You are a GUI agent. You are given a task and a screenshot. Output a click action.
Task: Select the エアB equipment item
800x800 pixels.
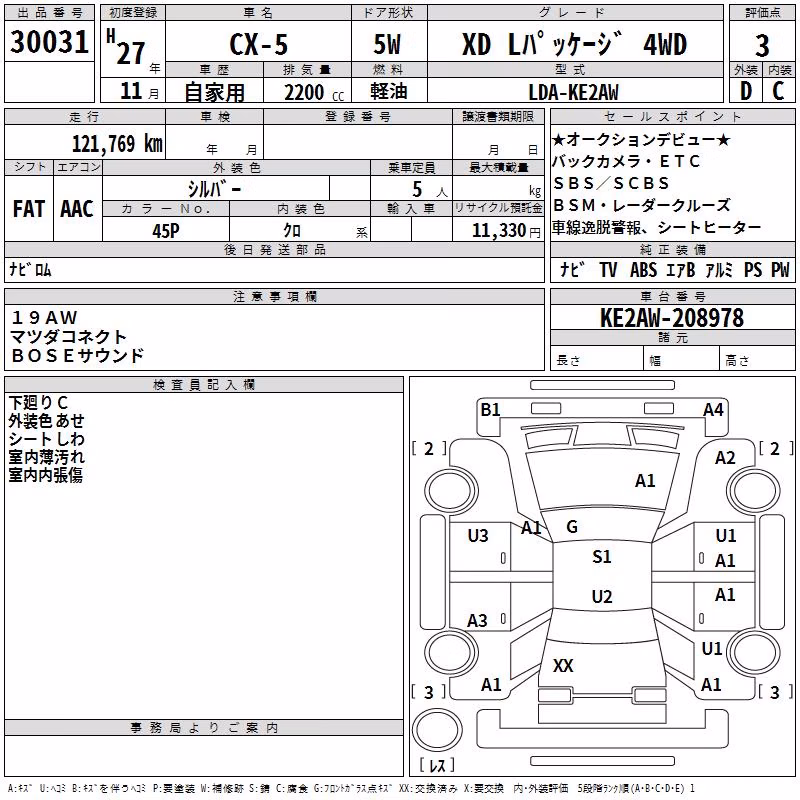(x=681, y=270)
